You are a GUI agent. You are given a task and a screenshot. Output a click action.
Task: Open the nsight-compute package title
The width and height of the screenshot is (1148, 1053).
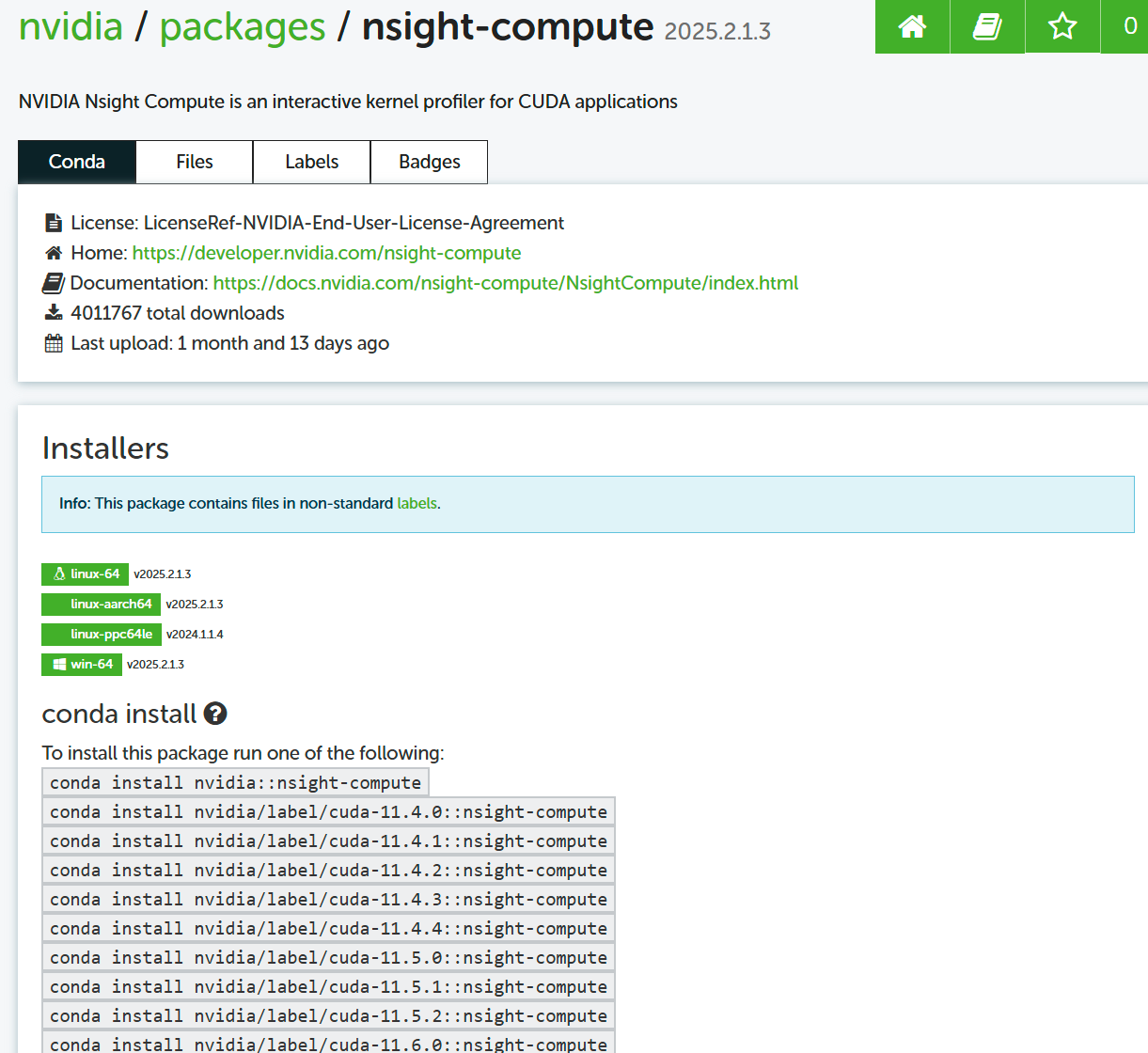point(508,26)
